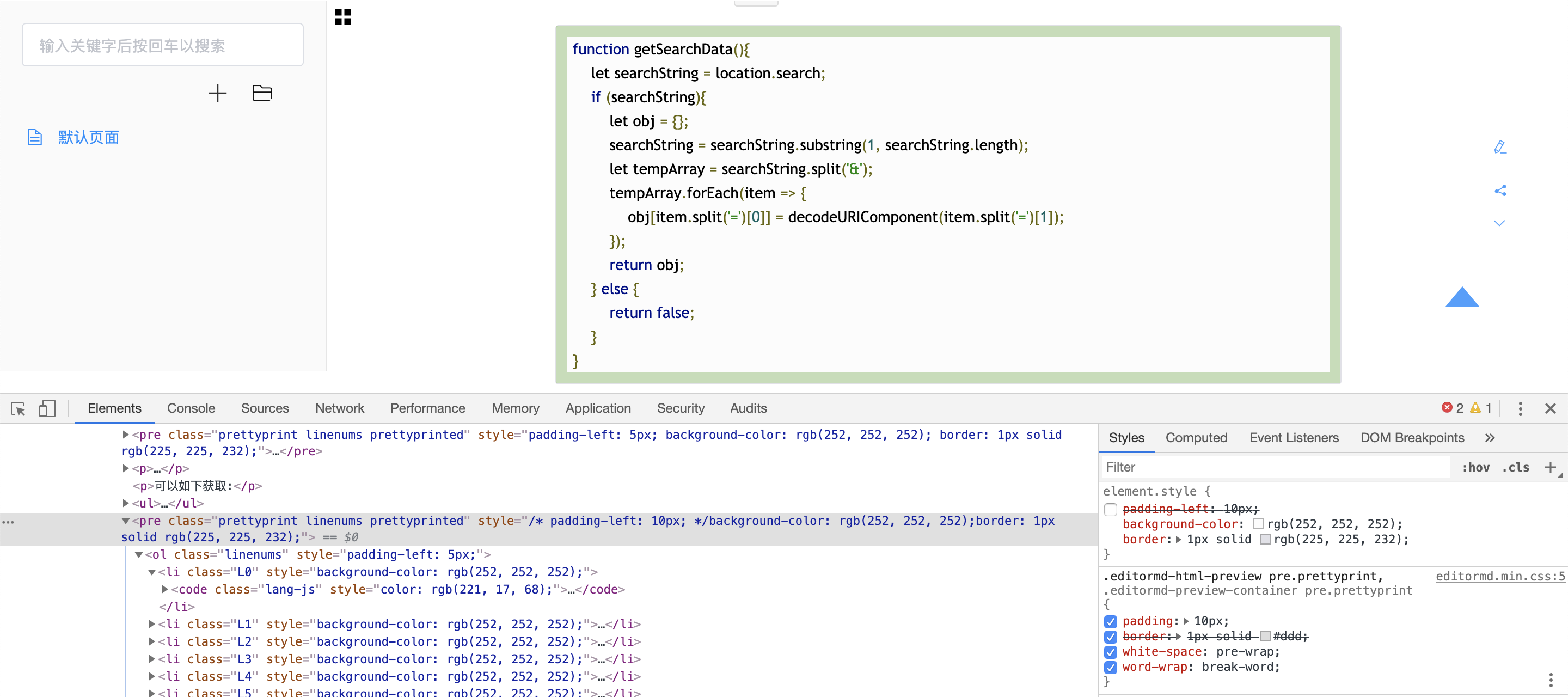Click the back-to-top triangle icon

coord(1462,298)
